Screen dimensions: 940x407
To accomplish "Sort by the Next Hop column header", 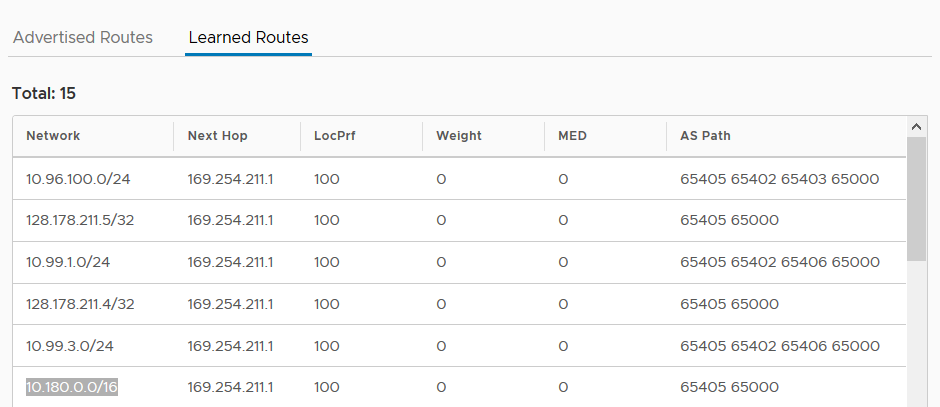I will [x=217, y=135].
